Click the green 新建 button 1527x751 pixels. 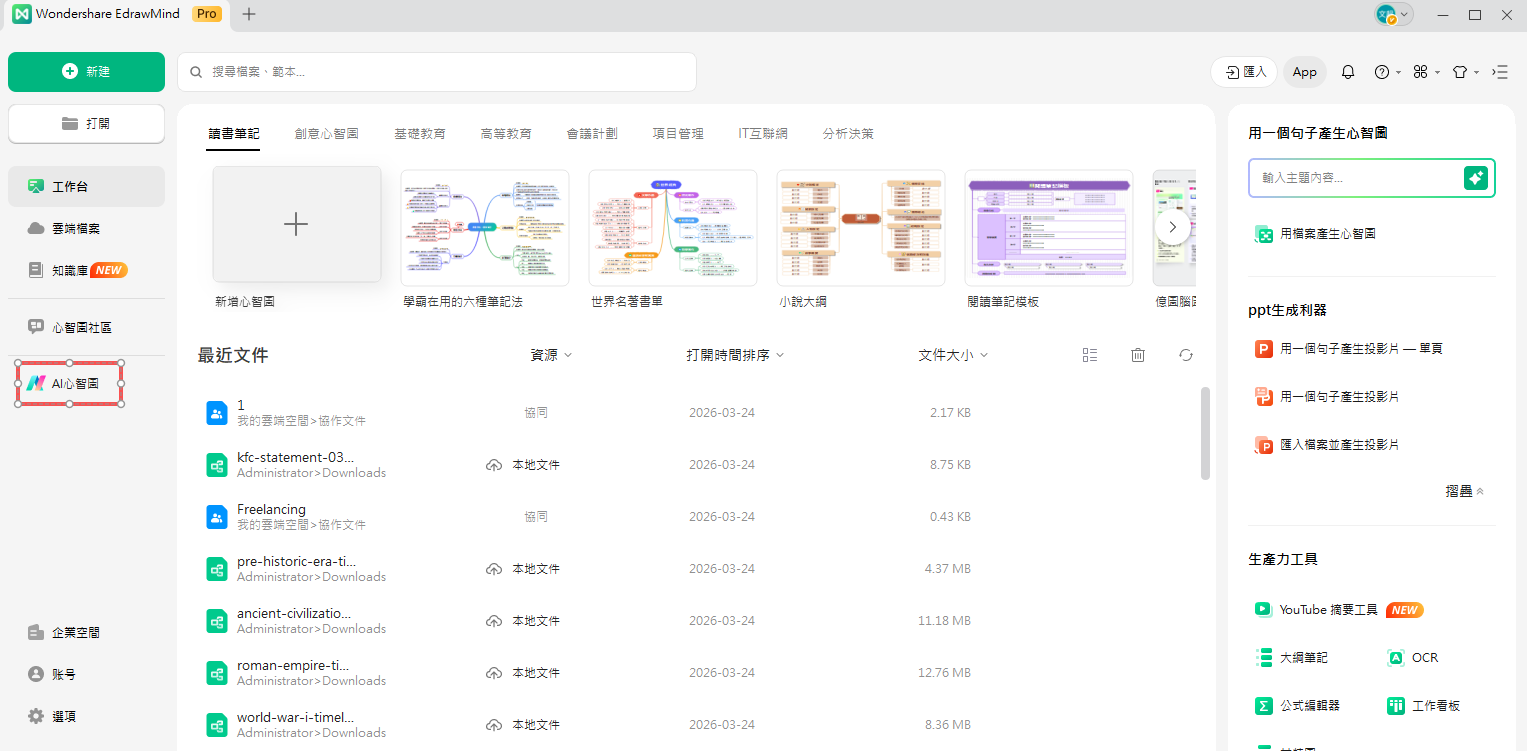[x=86, y=71]
